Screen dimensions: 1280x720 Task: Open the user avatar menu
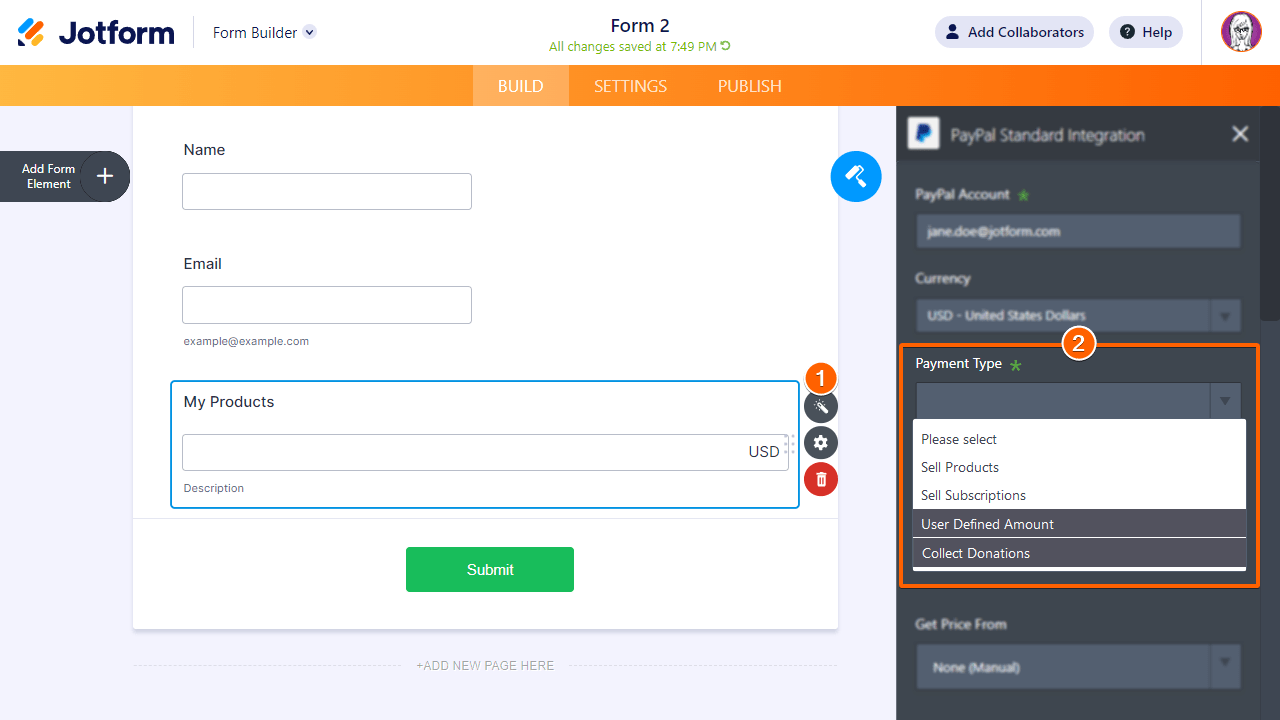1241,32
